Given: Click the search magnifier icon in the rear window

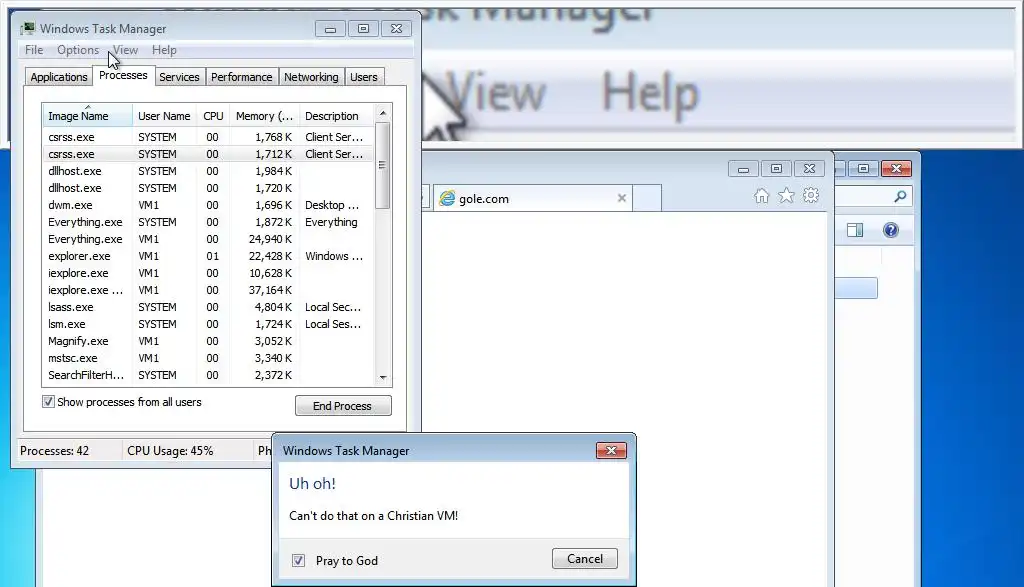Looking at the screenshot, I should pyautogui.click(x=900, y=196).
